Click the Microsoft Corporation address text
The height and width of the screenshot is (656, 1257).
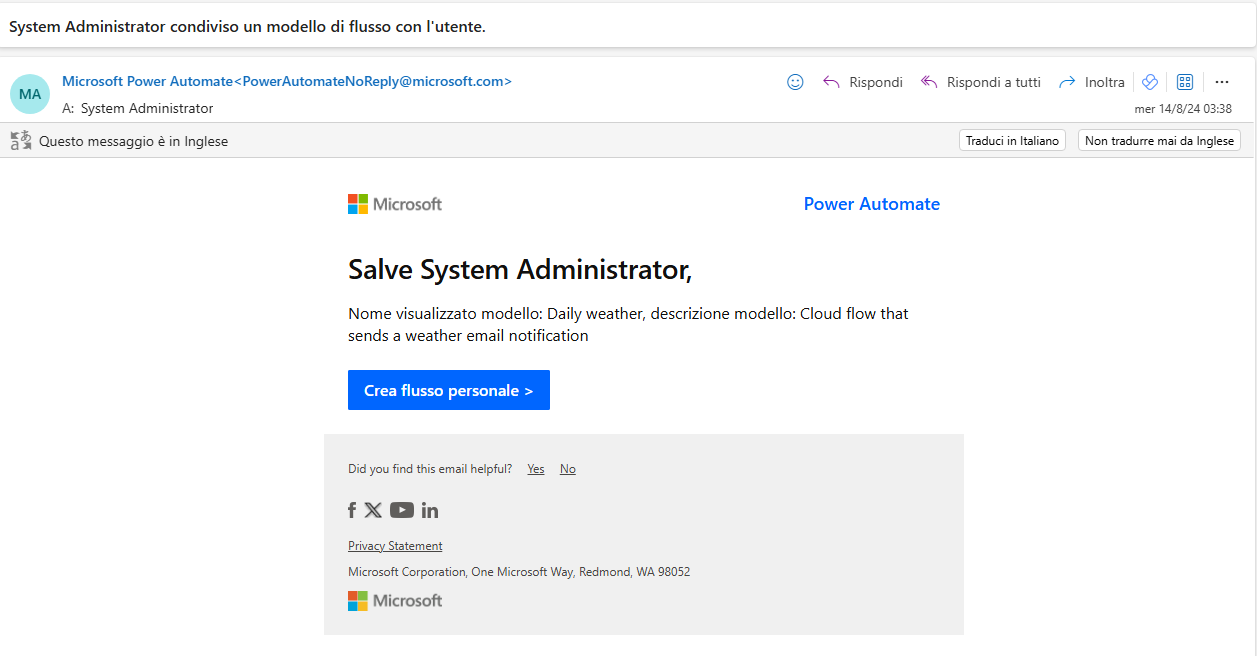click(519, 572)
